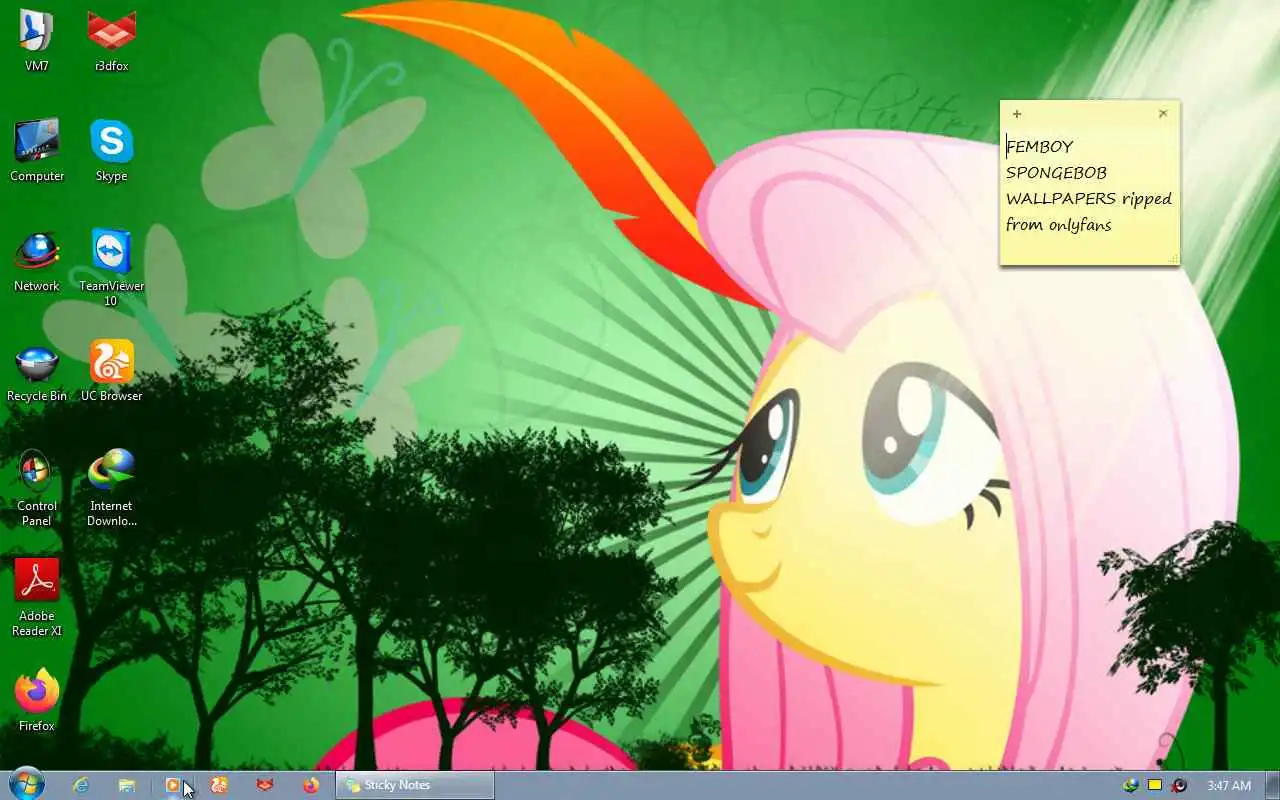Image resolution: width=1280 pixels, height=800 pixels.
Task: Open Adobe Reader XI desktop shortcut
Action: click(37, 597)
